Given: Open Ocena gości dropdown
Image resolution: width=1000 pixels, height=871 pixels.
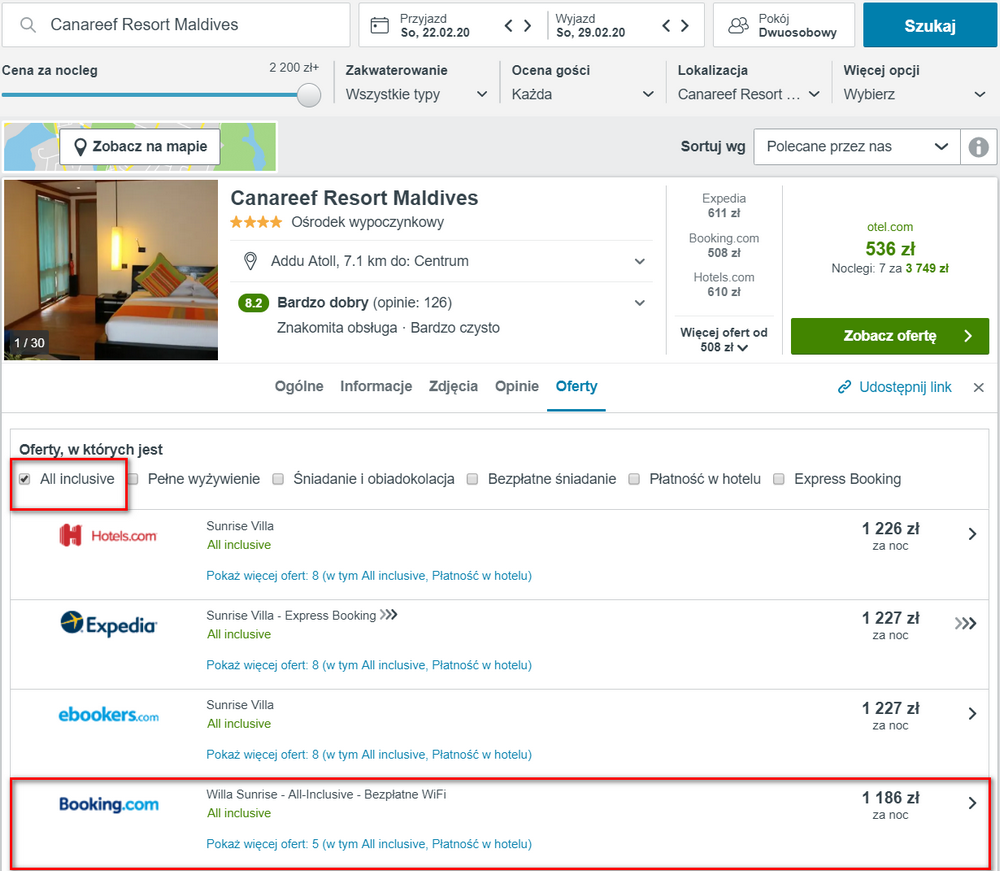Looking at the screenshot, I should coord(582,94).
